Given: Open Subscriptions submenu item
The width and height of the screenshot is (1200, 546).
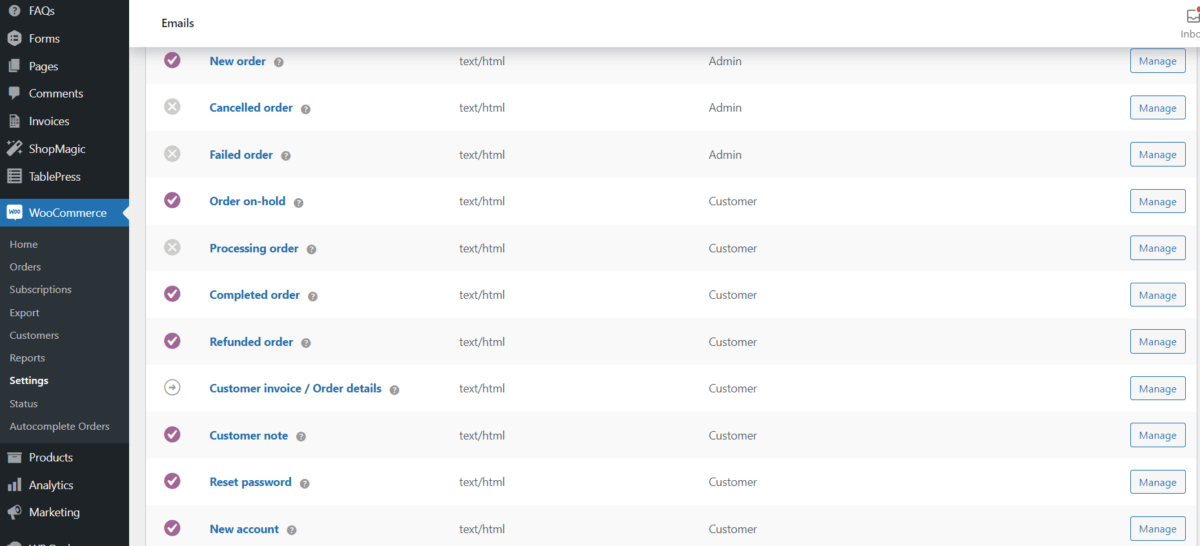Looking at the screenshot, I should (41, 290).
